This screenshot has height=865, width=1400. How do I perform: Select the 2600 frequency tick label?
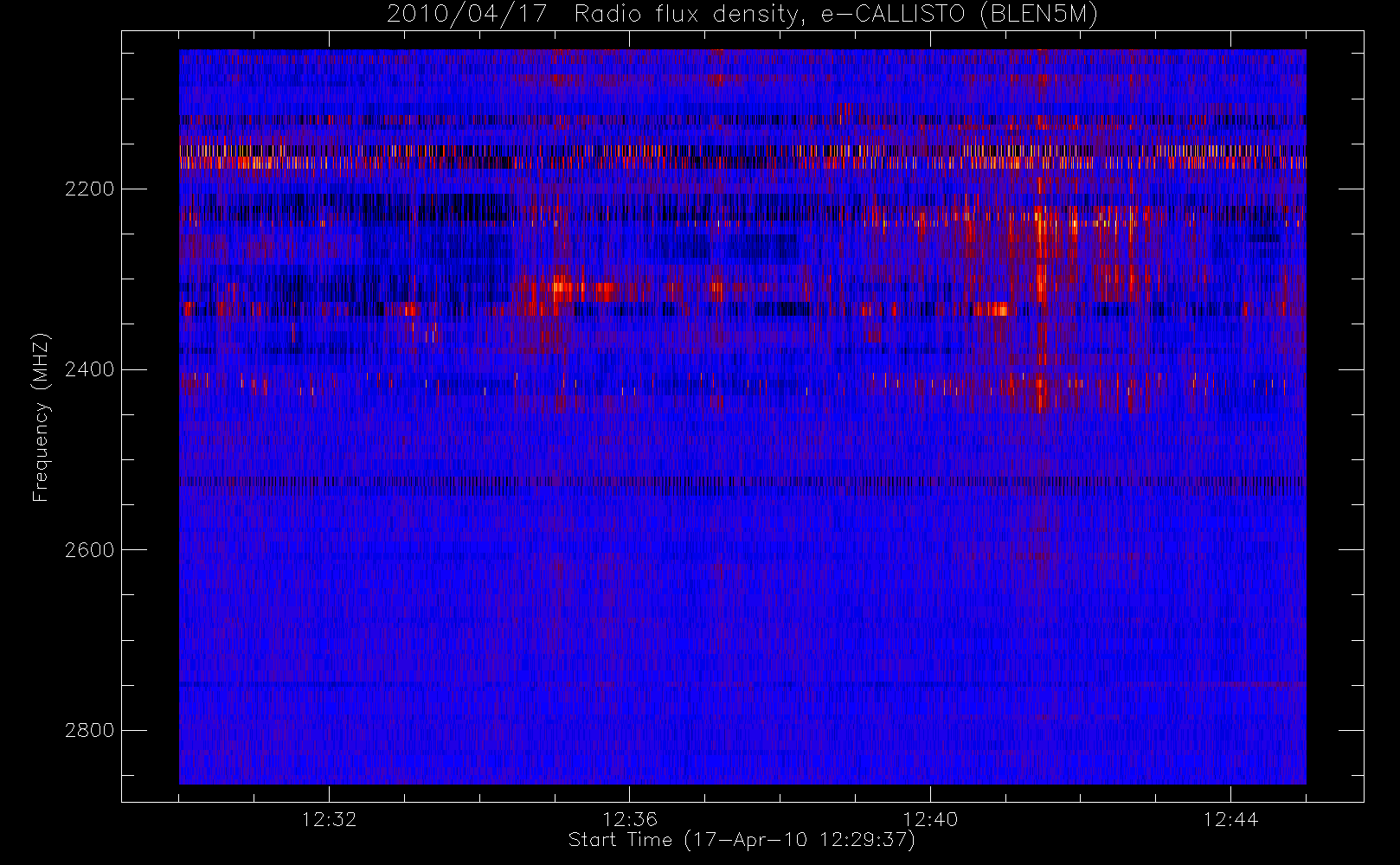pos(89,551)
